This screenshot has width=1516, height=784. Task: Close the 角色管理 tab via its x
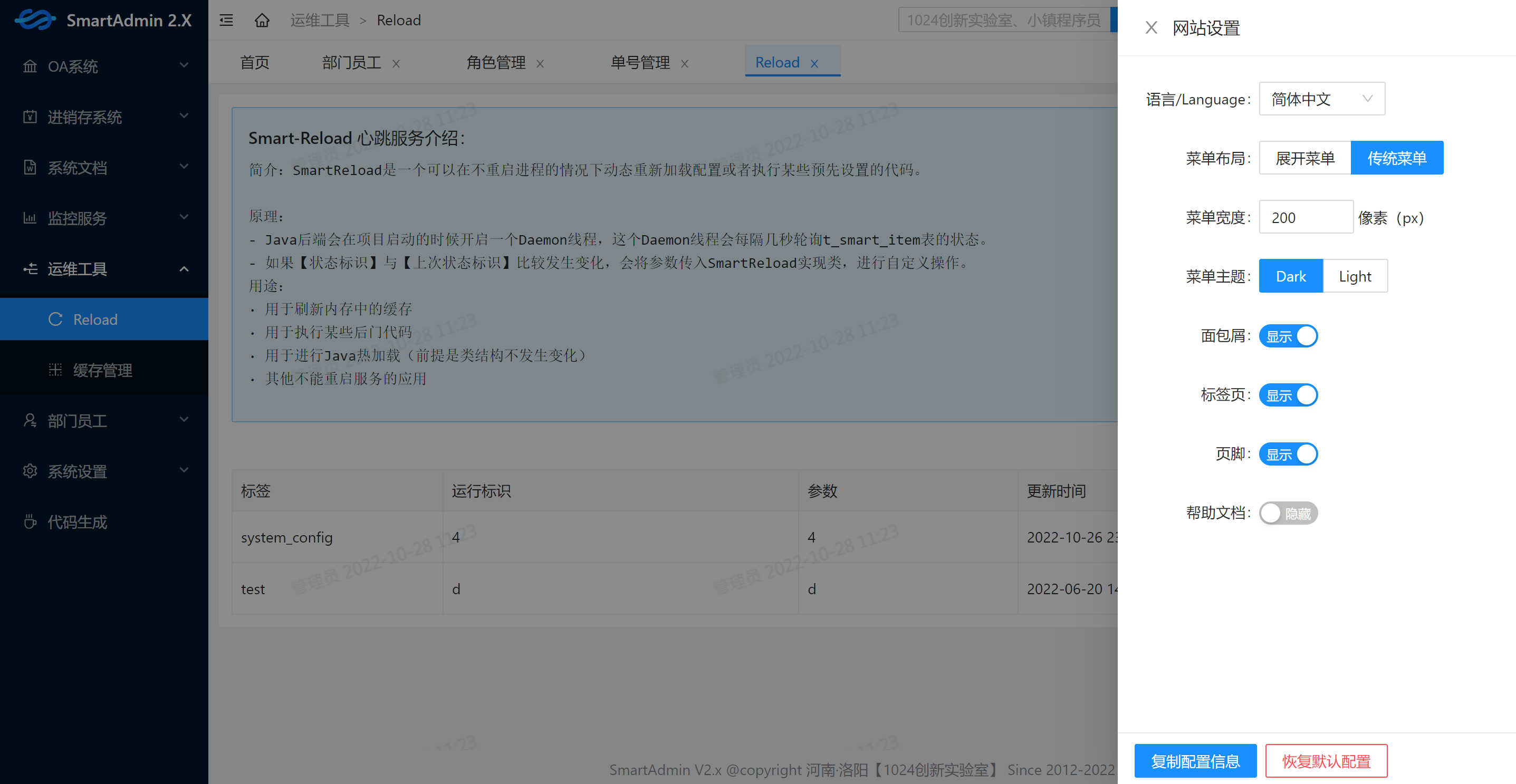click(x=540, y=63)
